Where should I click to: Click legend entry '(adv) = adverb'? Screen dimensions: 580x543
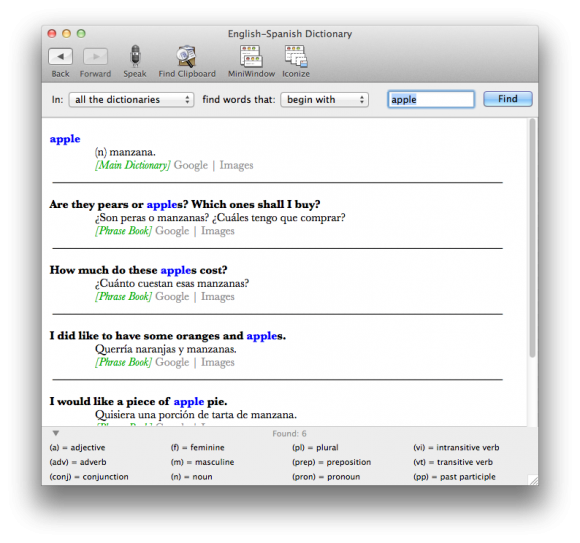pyautogui.click(x=78, y=462)
